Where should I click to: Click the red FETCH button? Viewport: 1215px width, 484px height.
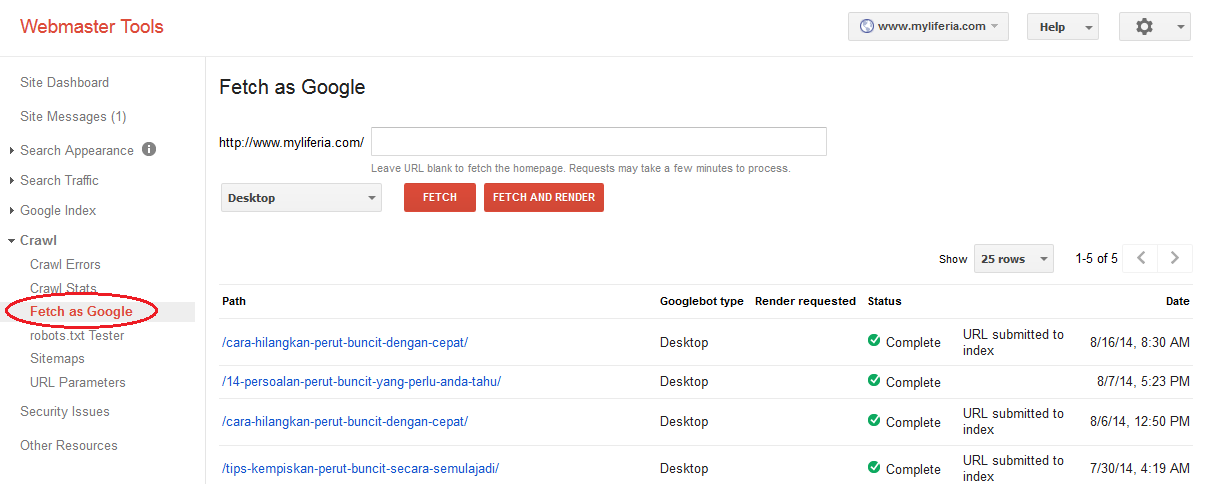click(440, 198)
